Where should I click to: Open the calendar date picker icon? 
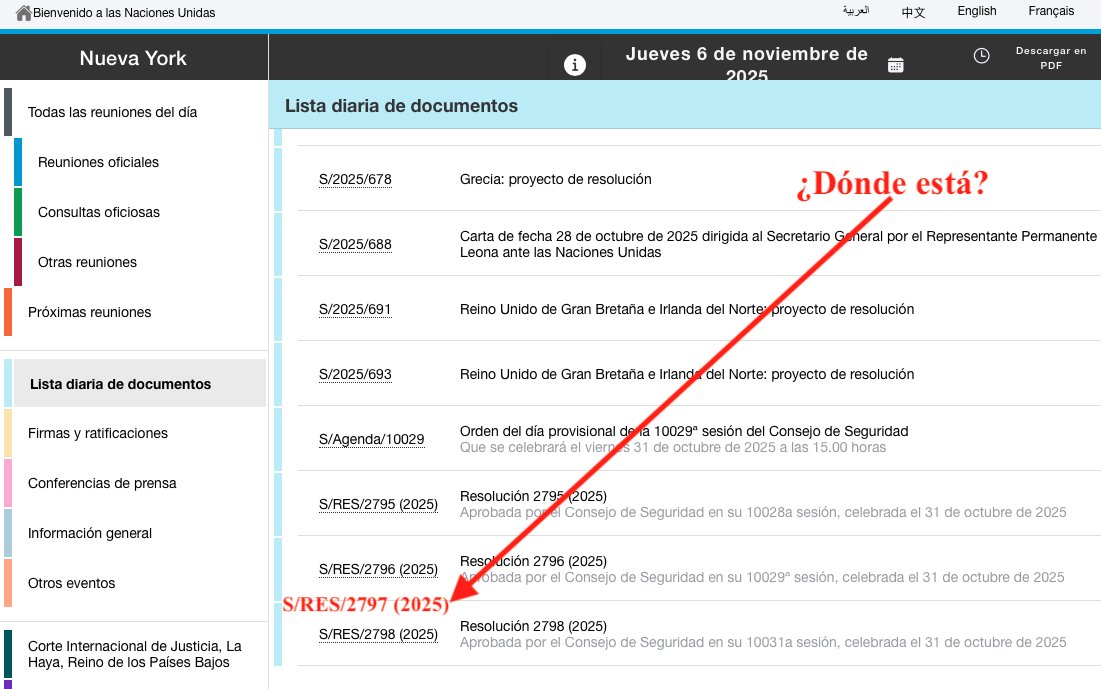pos(895,65)
